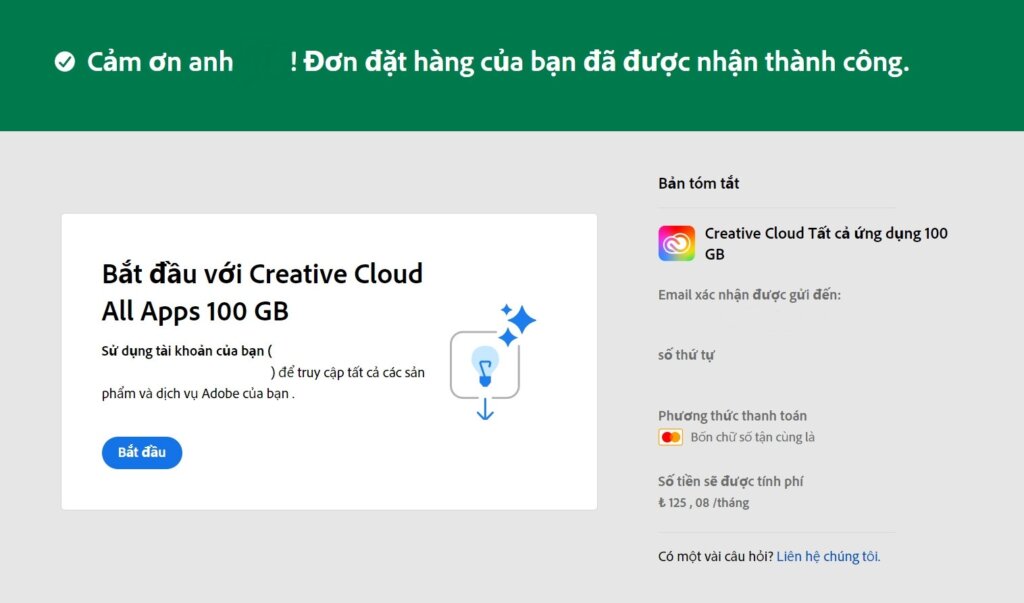Click the Creative Cloud app logo
The height and width of the screenshot is (603, 1024).
coord(676,243)
